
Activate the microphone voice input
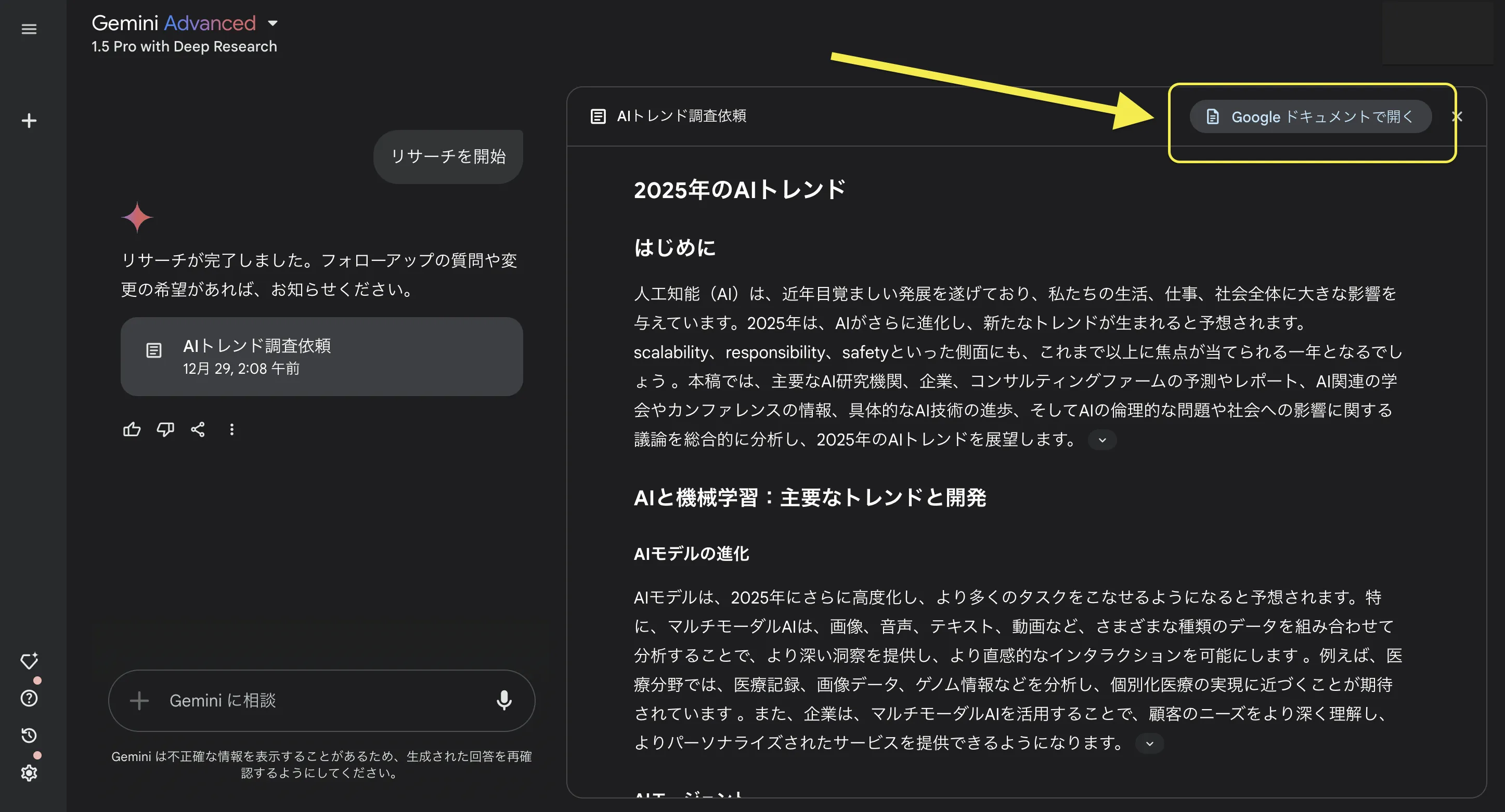(503, 700)
